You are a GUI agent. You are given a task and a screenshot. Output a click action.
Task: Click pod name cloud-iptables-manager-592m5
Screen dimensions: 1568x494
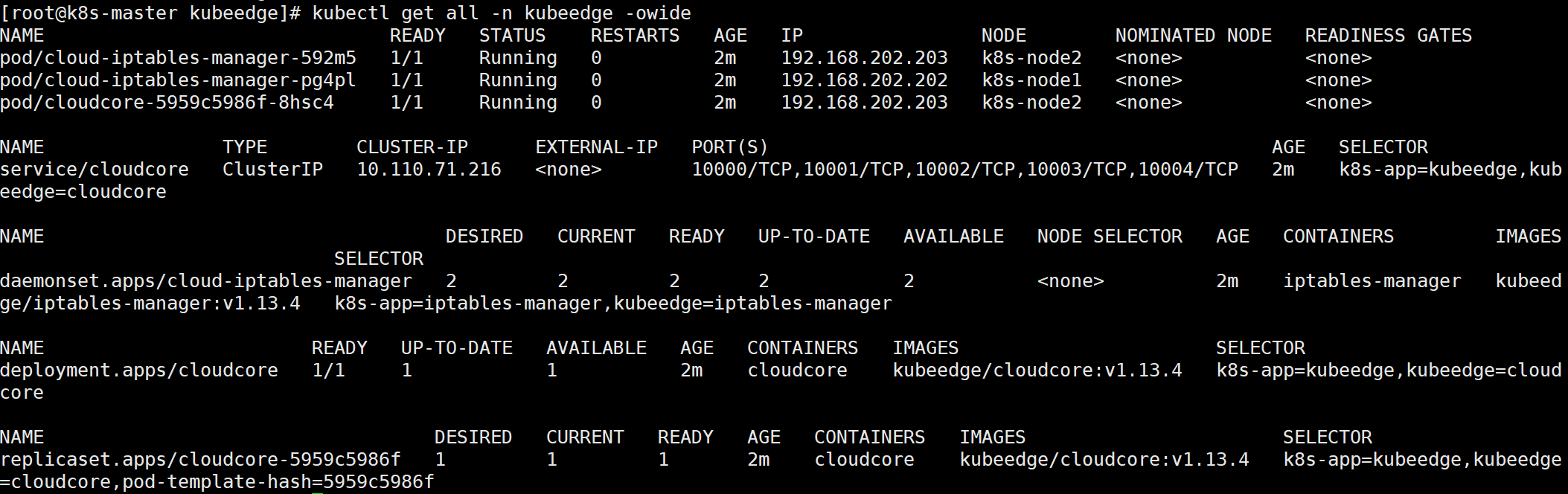click(x=178, y=58)
